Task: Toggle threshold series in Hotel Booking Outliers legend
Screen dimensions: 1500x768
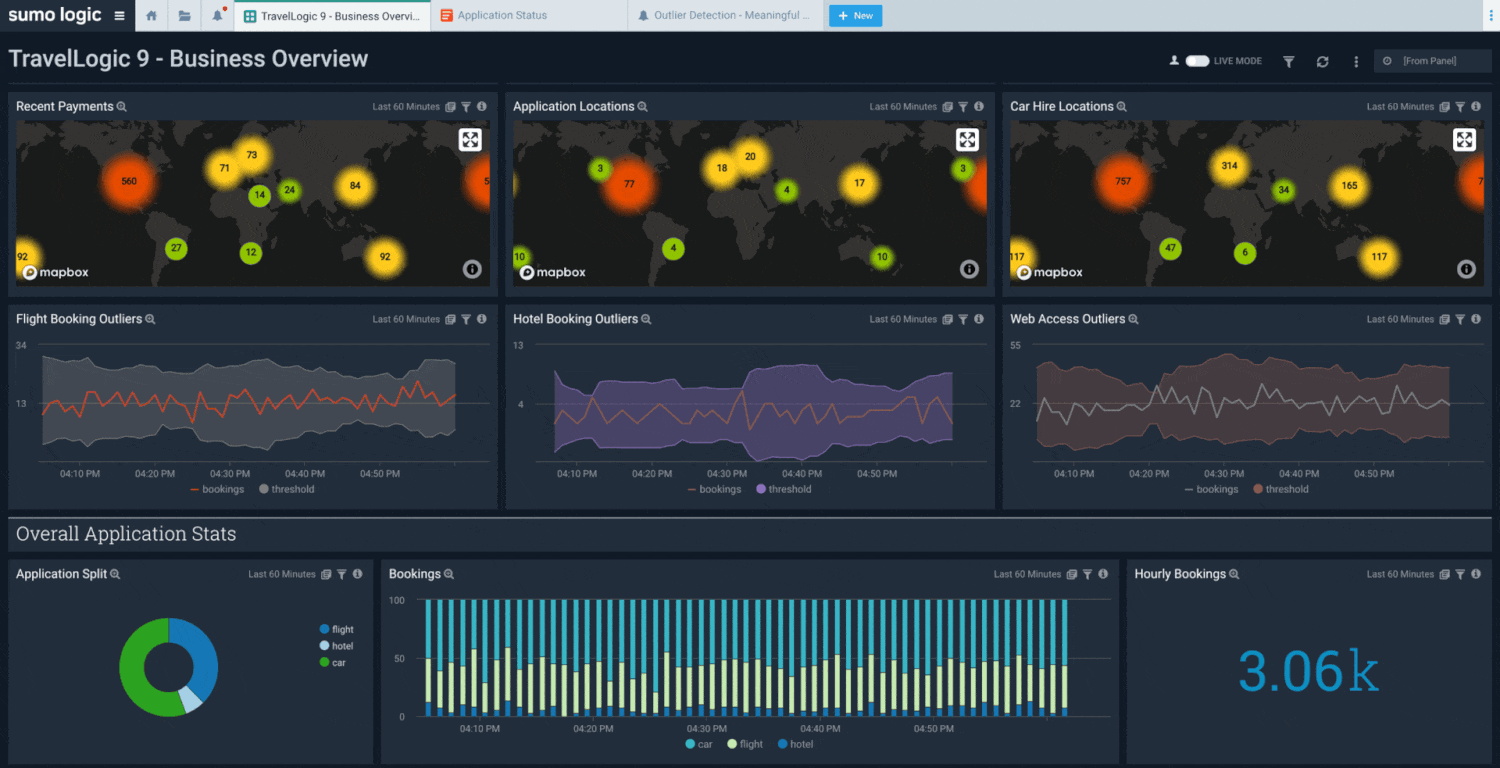Action: (x=784, y=490)
